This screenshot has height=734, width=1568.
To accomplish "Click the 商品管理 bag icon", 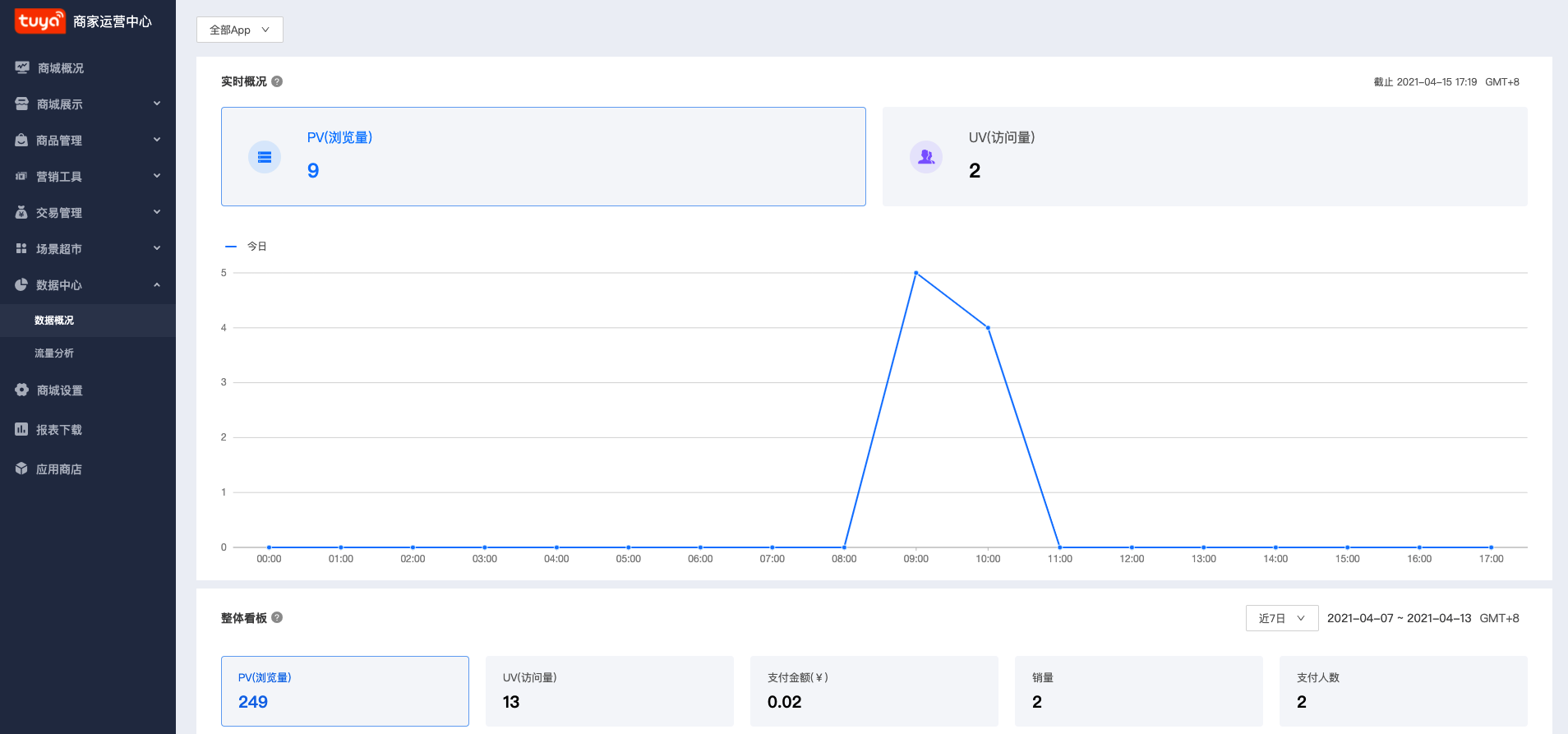I will click(21, 140).
